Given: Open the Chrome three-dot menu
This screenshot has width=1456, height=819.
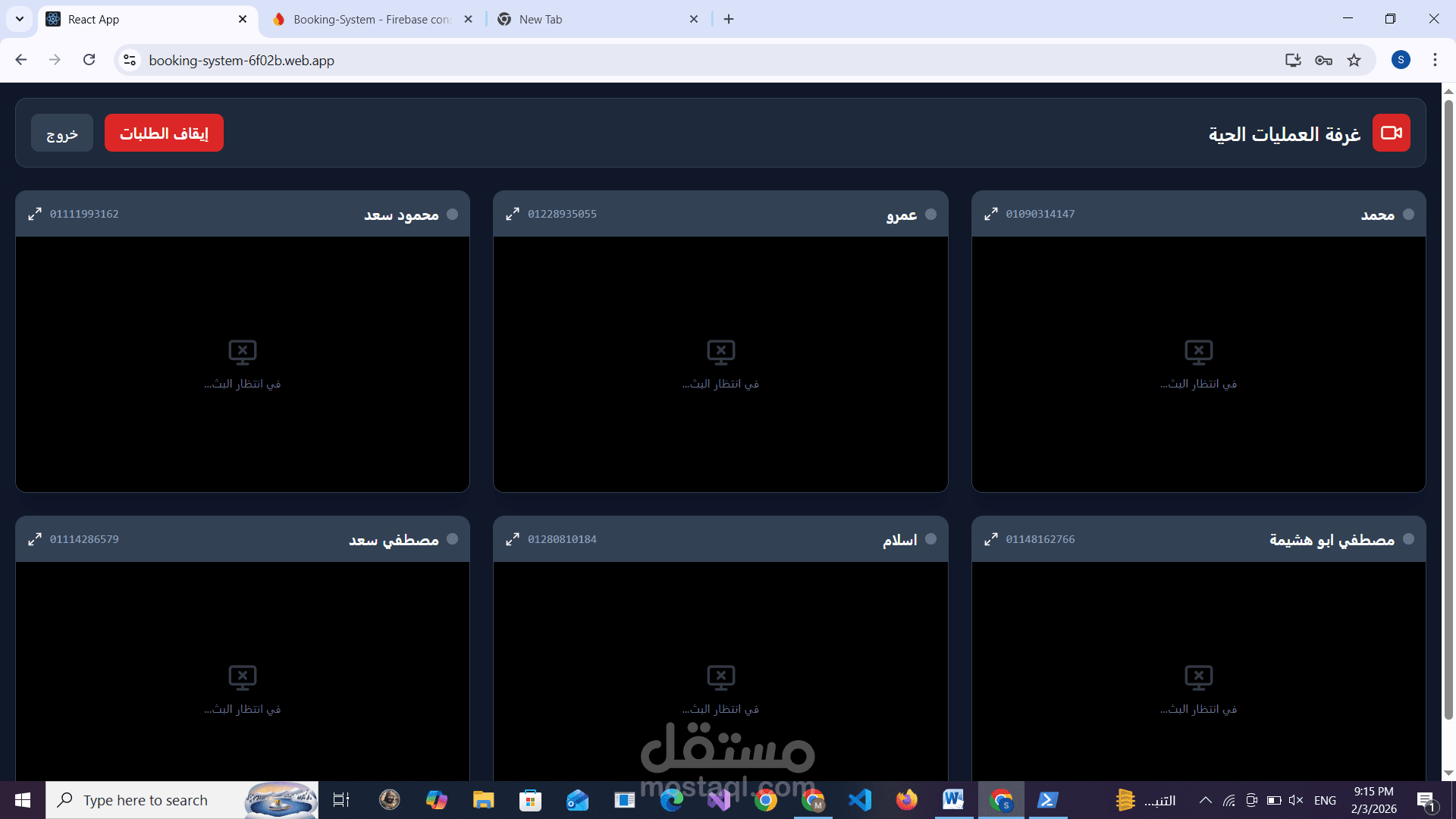Looking at the screenshot, I should tap(1435, 60).
